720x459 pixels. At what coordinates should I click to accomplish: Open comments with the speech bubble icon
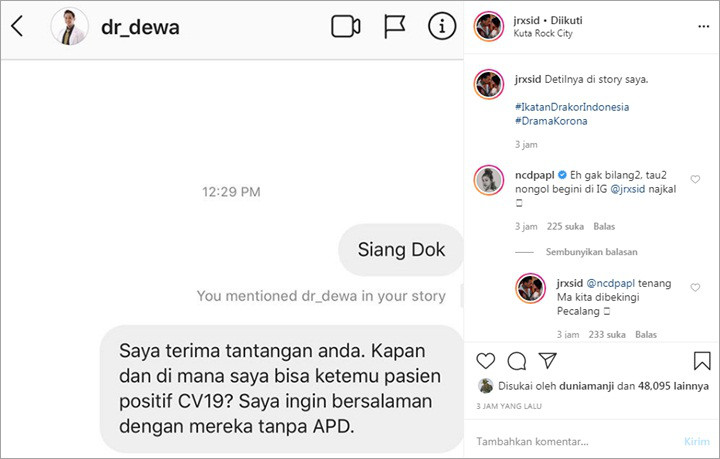pyautogui.click(x=517, y=361)
